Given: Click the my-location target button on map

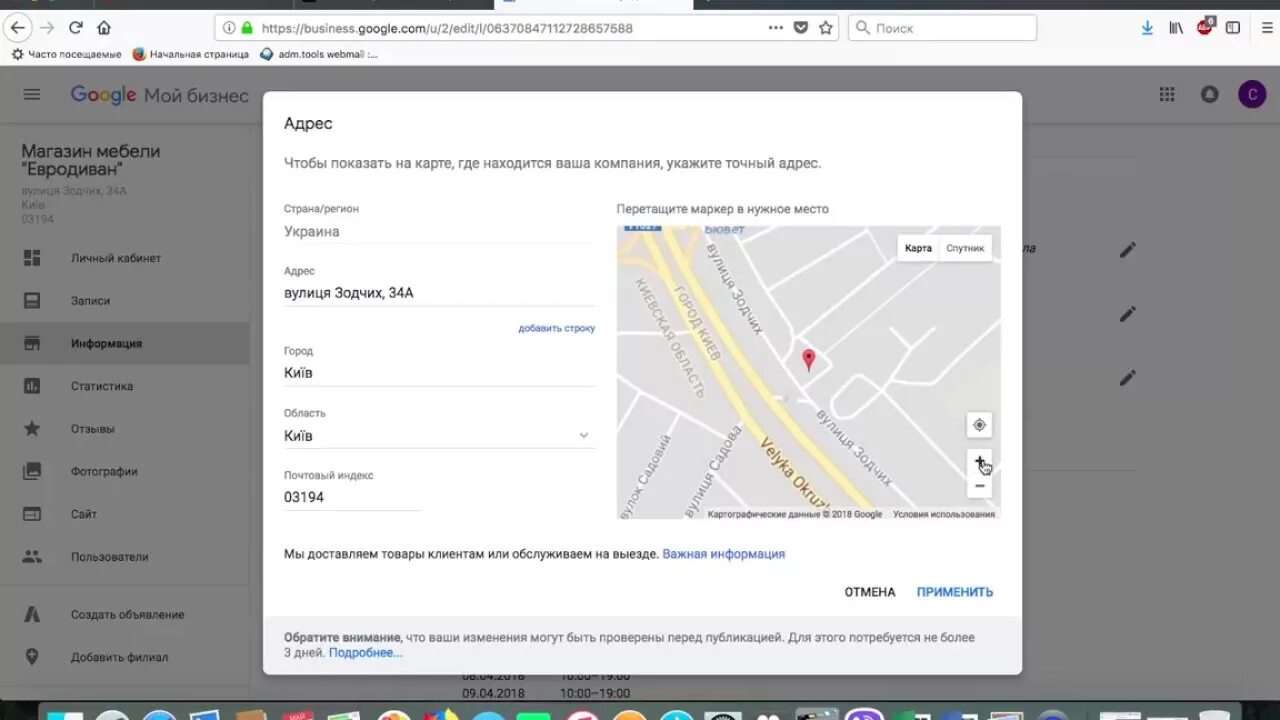Looking at the screenshot, I should [979, 425].
